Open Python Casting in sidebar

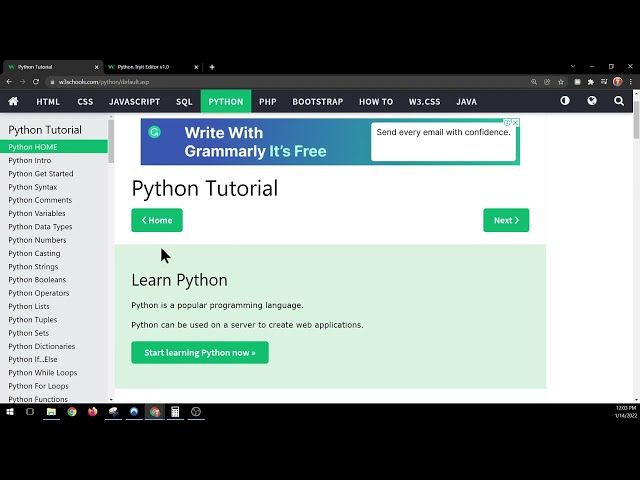tap(34, 253)
